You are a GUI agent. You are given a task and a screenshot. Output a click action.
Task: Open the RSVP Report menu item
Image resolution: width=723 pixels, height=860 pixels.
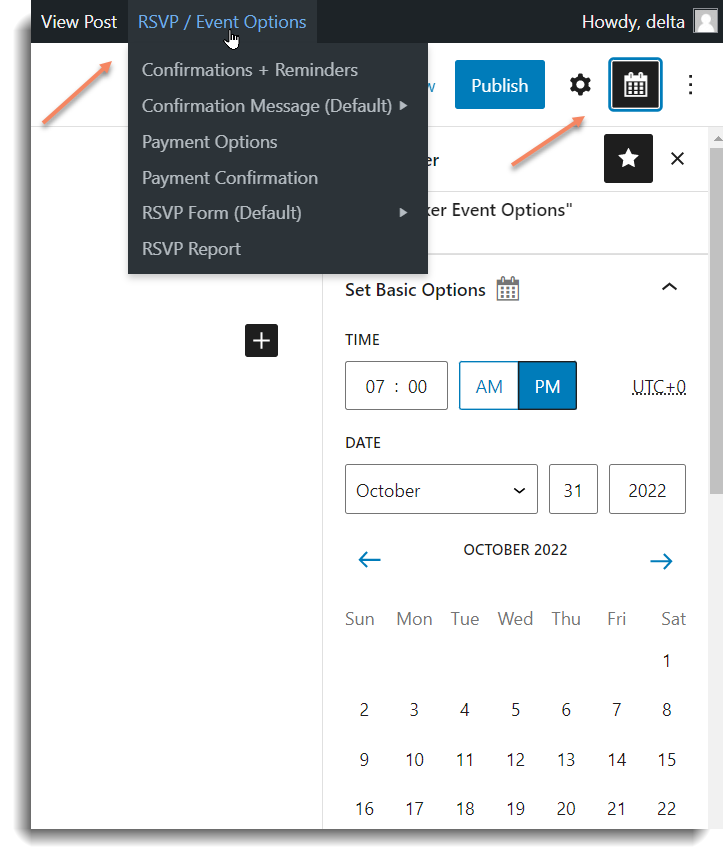pyautogui.click(x=191, y=249)
